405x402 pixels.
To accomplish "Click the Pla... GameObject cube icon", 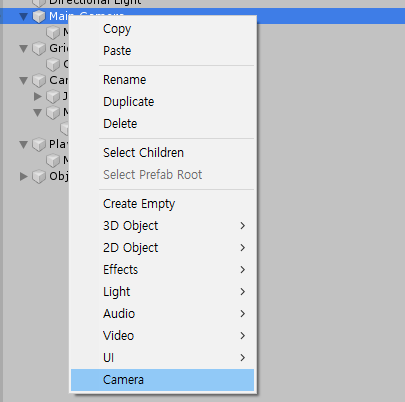I will click(x=39, y=145).
